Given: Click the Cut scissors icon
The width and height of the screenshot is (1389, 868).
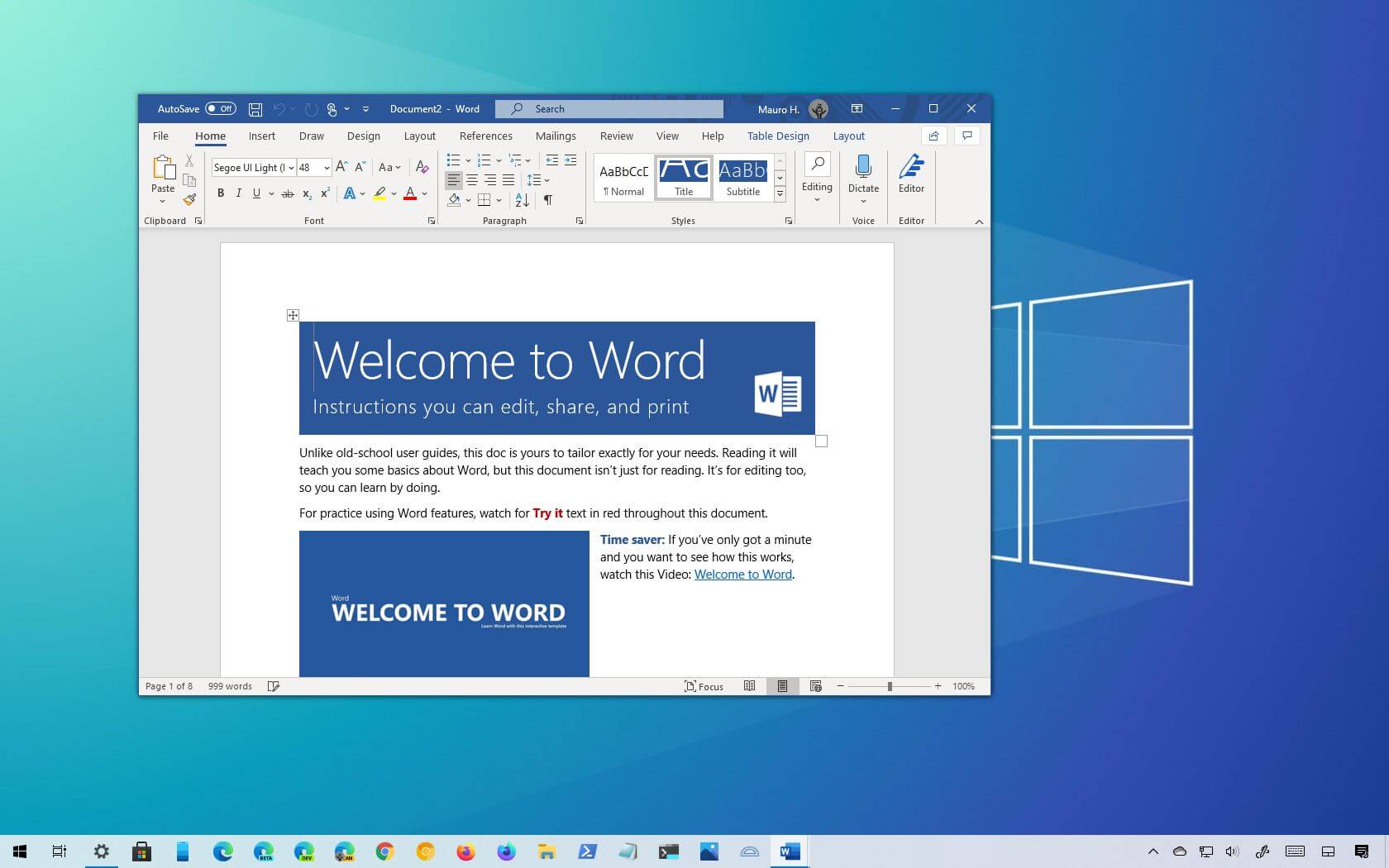Looking at the screenshot, I should (x=189, y=161).
